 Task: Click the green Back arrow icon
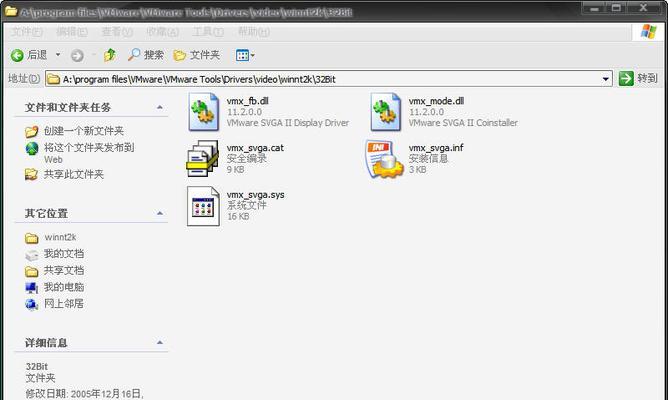[x=17, y=55]
